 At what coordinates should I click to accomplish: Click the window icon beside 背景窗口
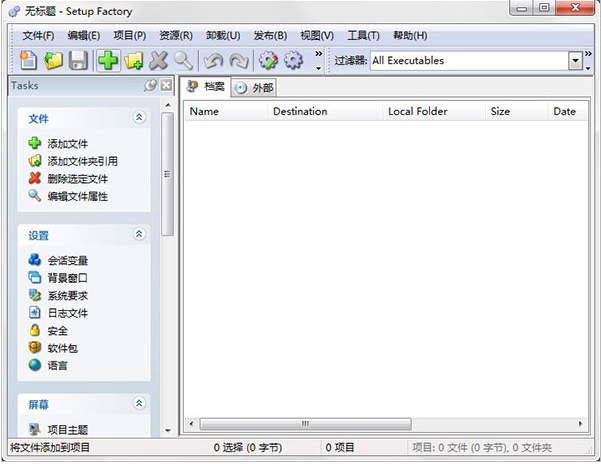click(x=34, y=277)
